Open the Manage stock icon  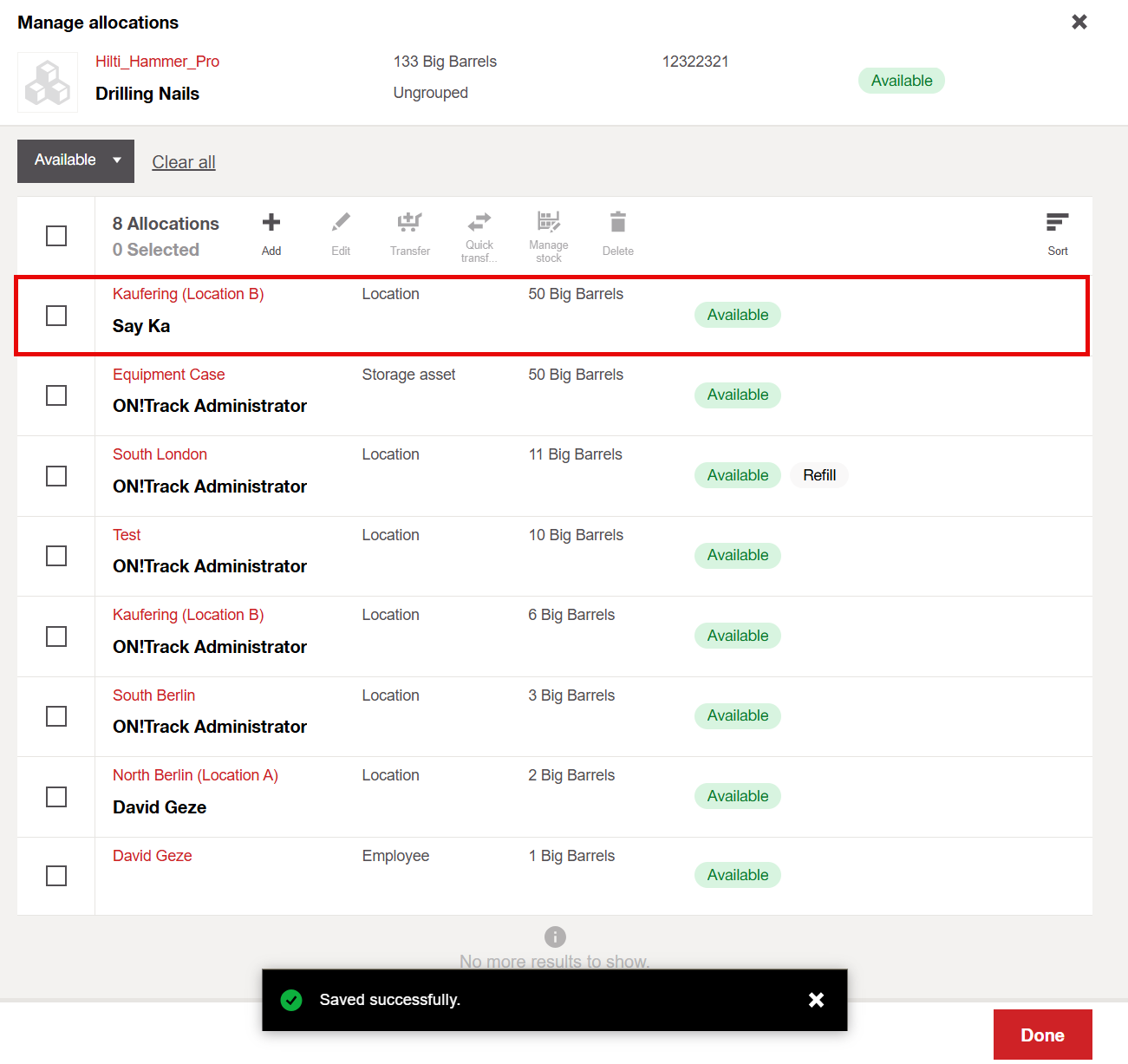click(x=548, y=222)
